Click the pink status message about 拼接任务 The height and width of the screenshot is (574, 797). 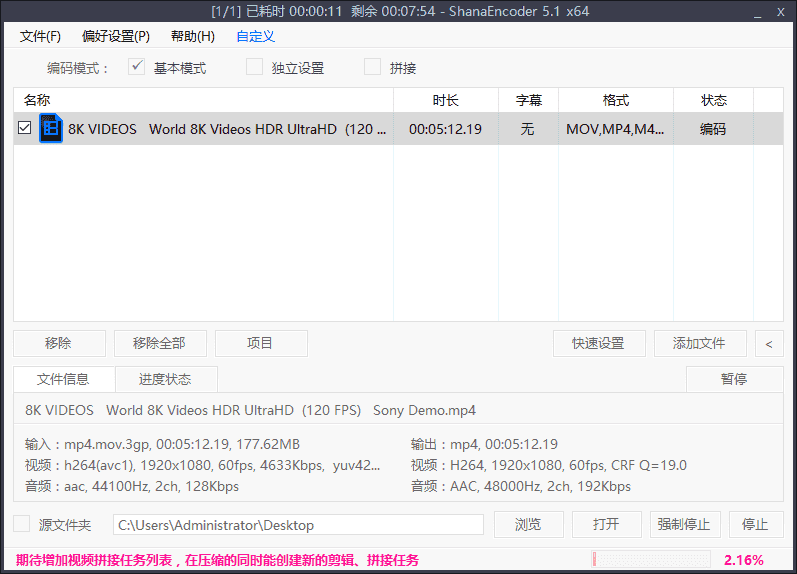218,560
